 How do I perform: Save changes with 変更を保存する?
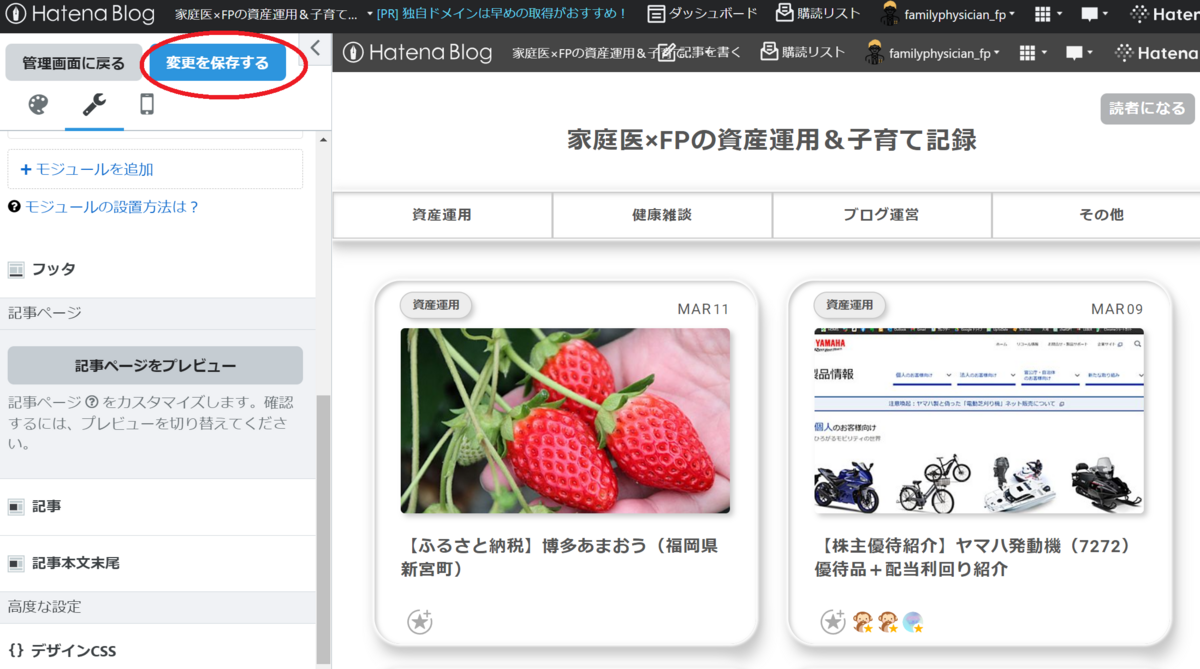click(x=217, y=63)
